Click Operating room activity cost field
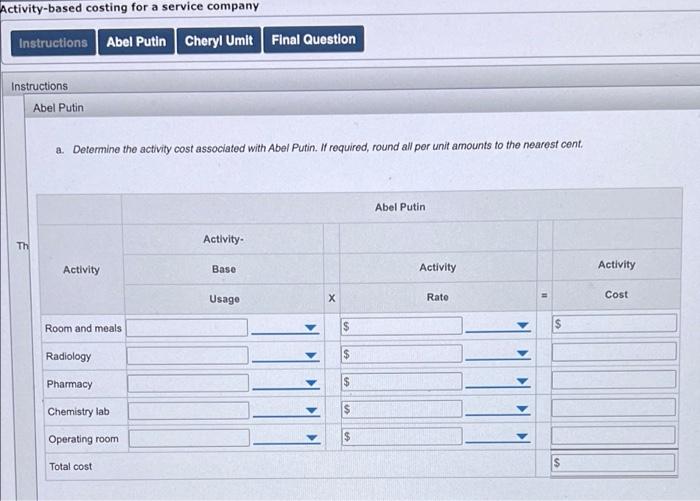Viewport: 700px width, 501px height. (x=613, y=435)
